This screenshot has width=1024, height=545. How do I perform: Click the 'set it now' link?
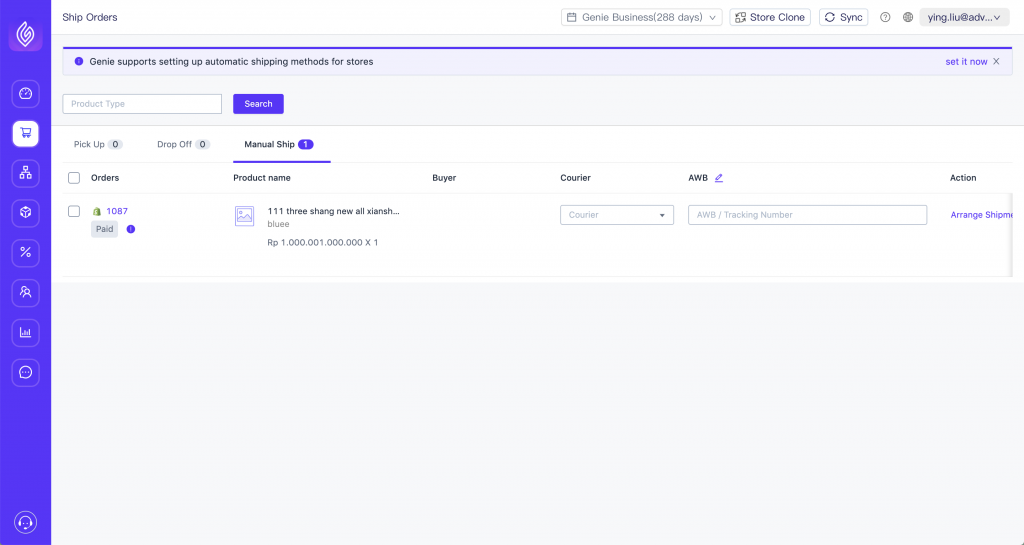coord(966,61)
